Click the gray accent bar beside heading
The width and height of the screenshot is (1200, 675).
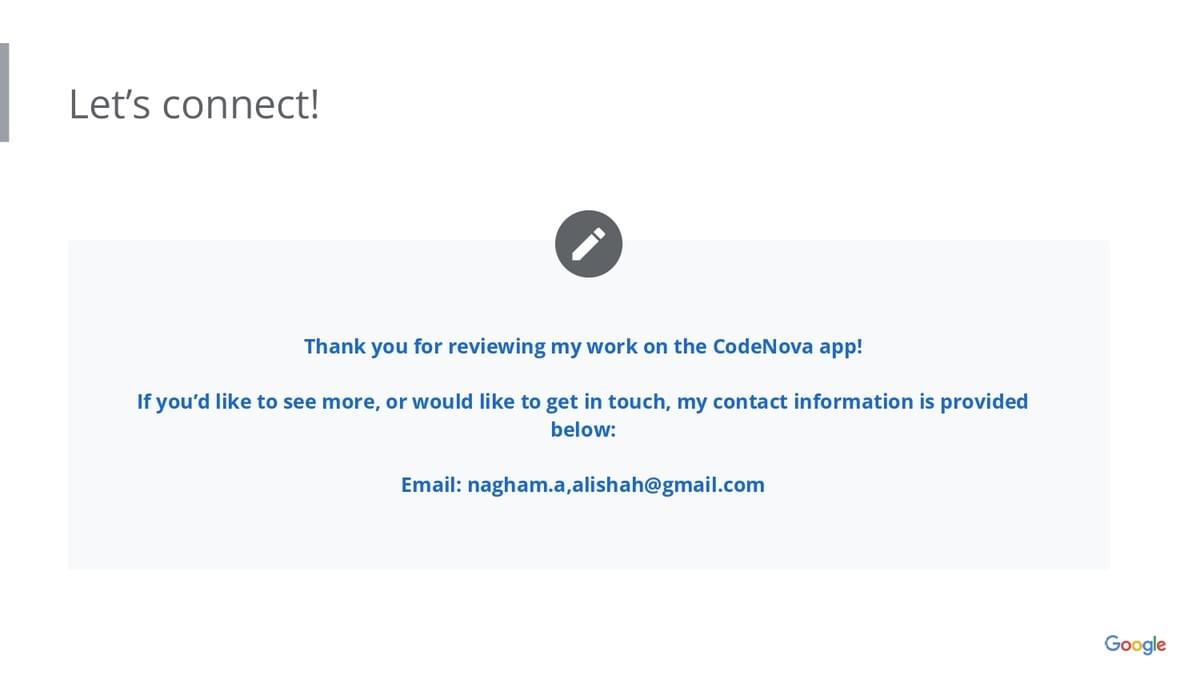pyautogui.click(x=4, y=92)
